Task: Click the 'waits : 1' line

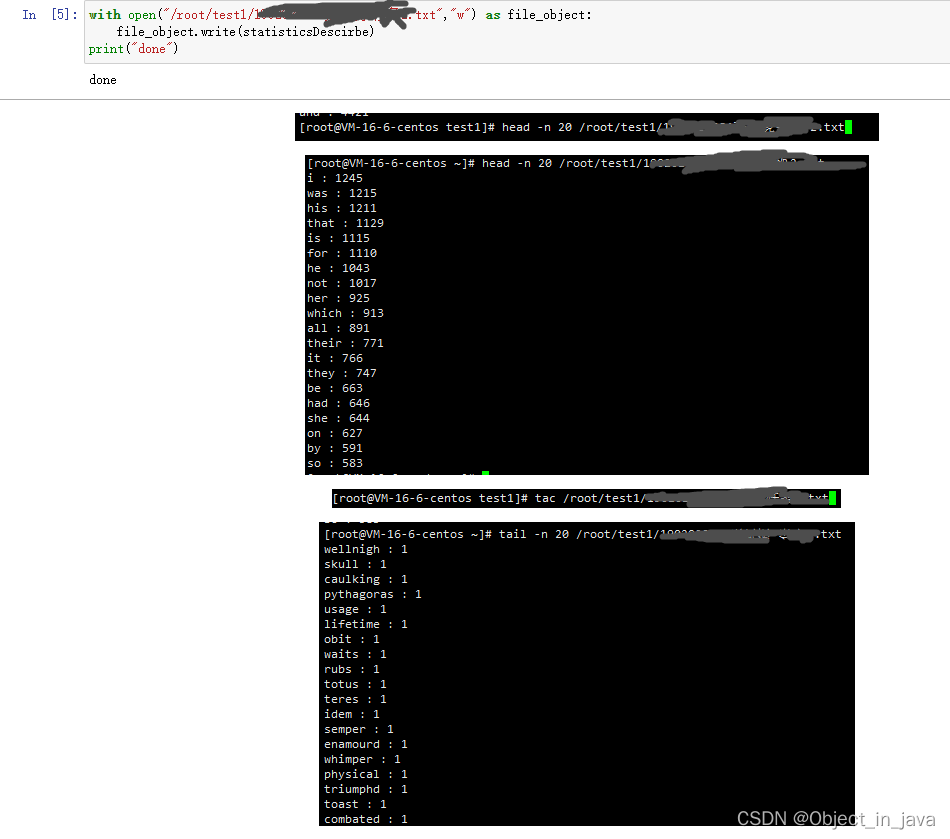Action: (355, 654)
